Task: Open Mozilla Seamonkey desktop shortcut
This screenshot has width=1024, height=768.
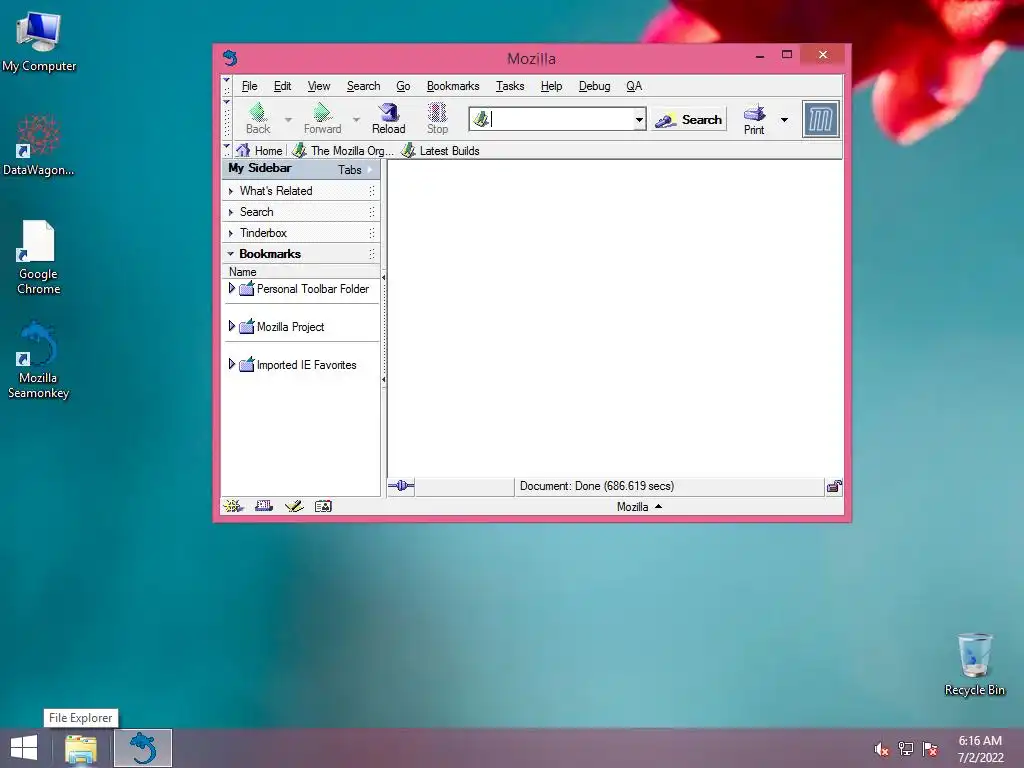Action: pos(39,360)
